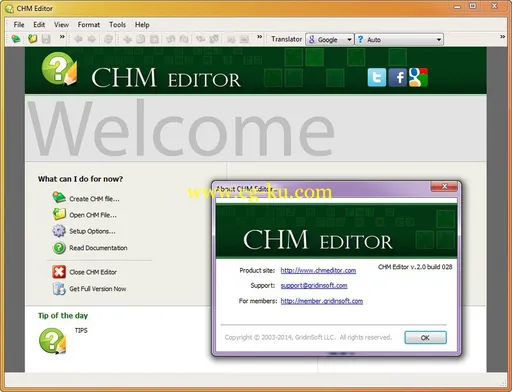
Task: Click the red X Close CHM Editor icon
Action: coord(59,272)
